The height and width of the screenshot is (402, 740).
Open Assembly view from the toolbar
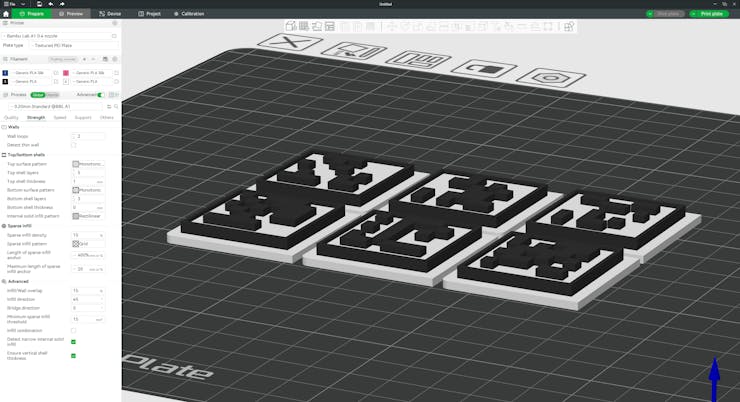coord(569,26)
